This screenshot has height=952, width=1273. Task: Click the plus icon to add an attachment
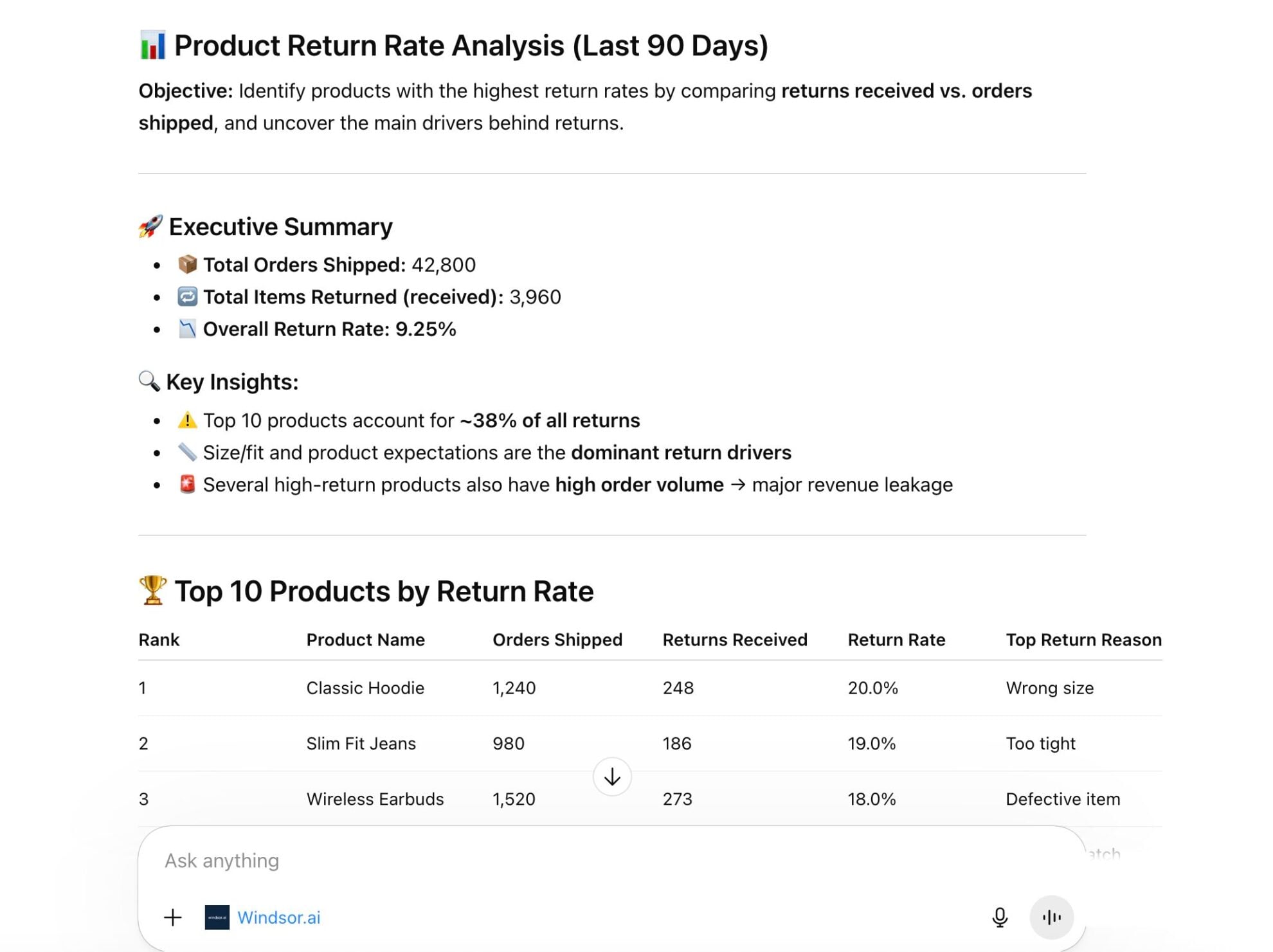tap(172, 917)
